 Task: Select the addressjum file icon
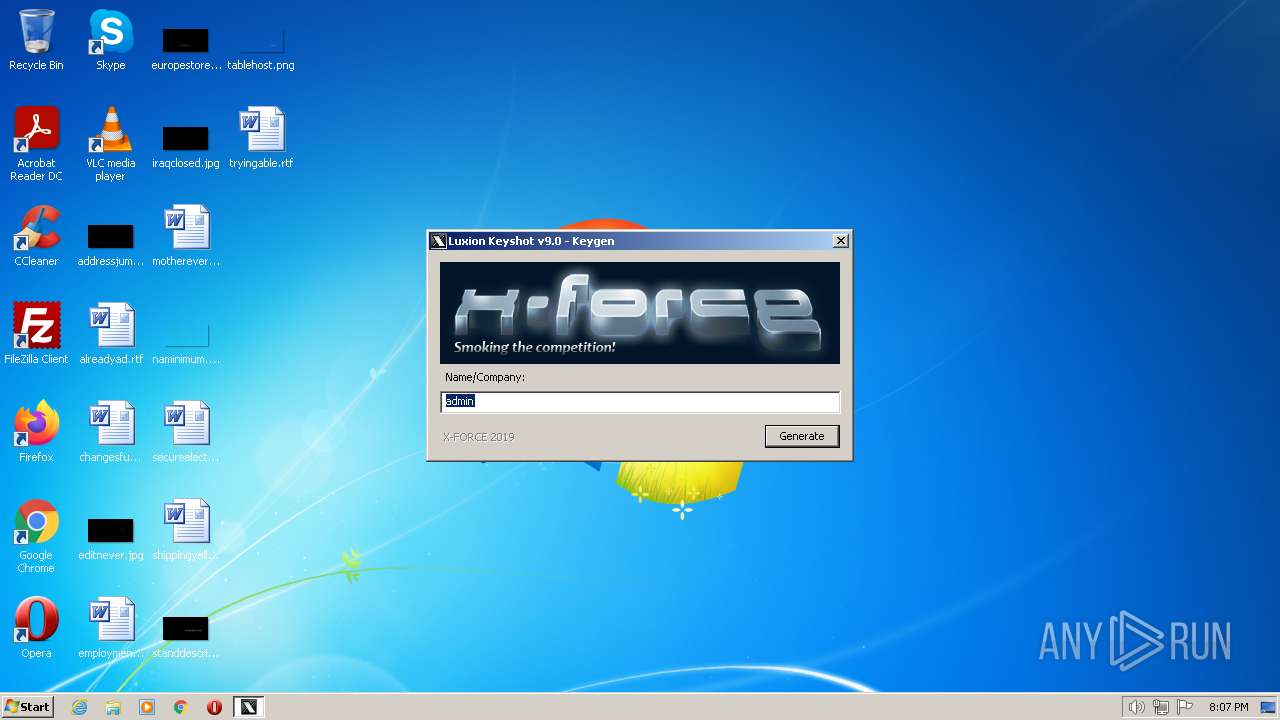[x=110, y=243]
